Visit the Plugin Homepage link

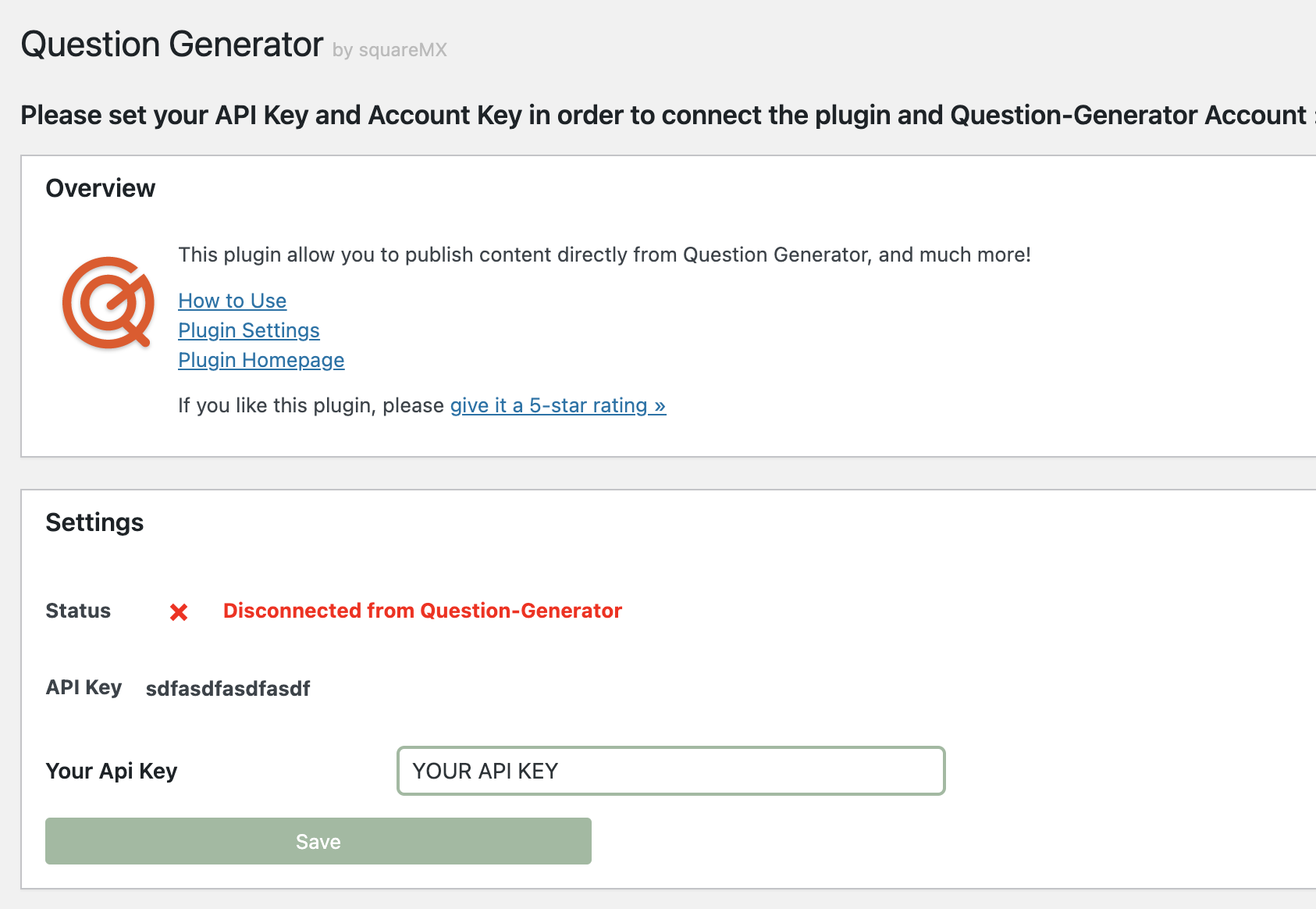(x=261, y=360)
